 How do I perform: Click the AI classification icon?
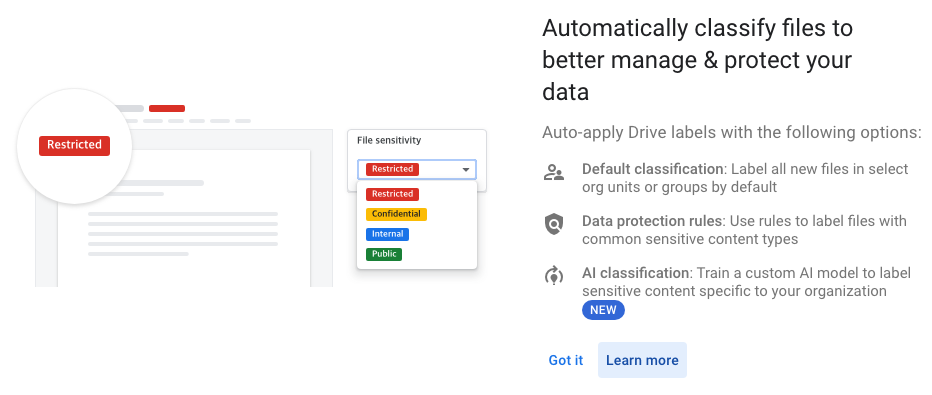click(x=553, y=276)
